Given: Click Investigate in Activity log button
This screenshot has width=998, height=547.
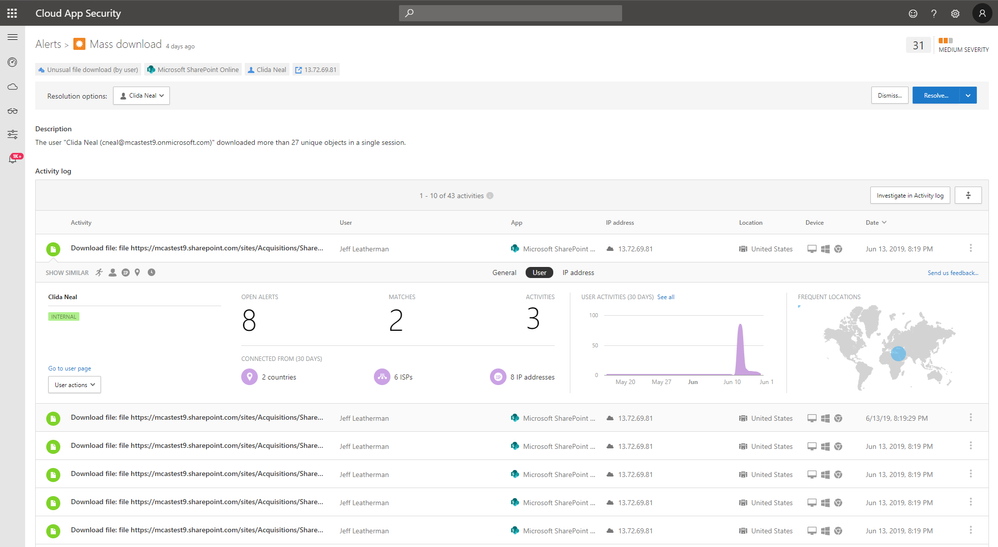Looking at the screenshot, I should coord(910,195).
